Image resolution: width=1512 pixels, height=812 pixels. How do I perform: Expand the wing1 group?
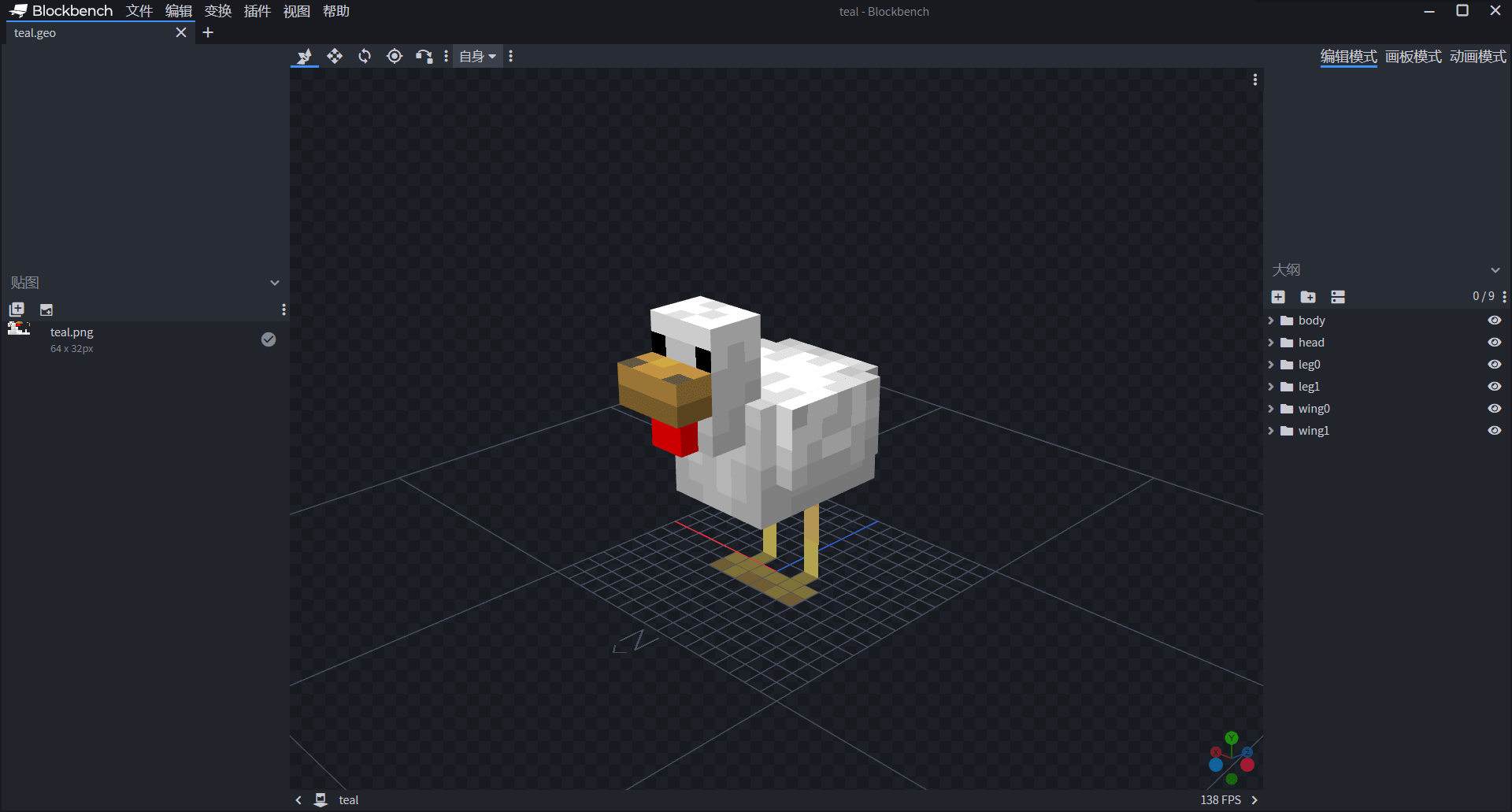click(1270, 431)
